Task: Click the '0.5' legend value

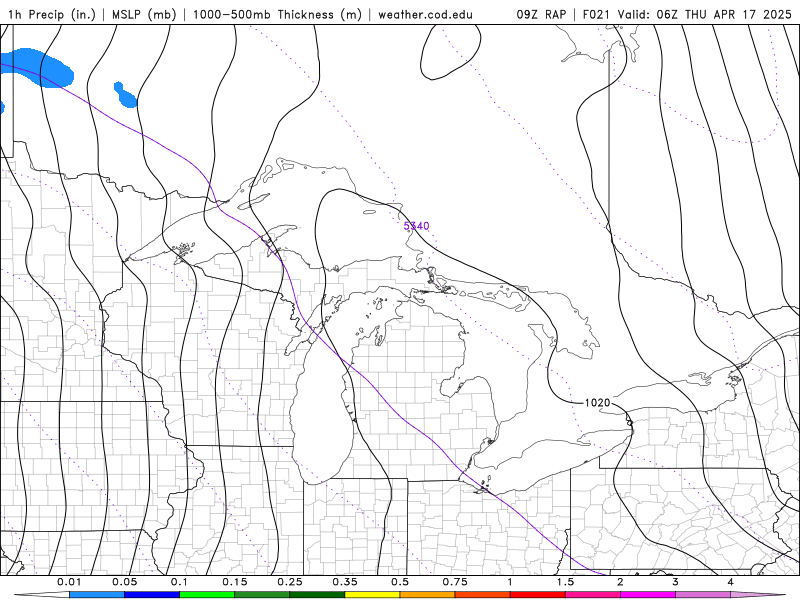Action: point(400,582)
